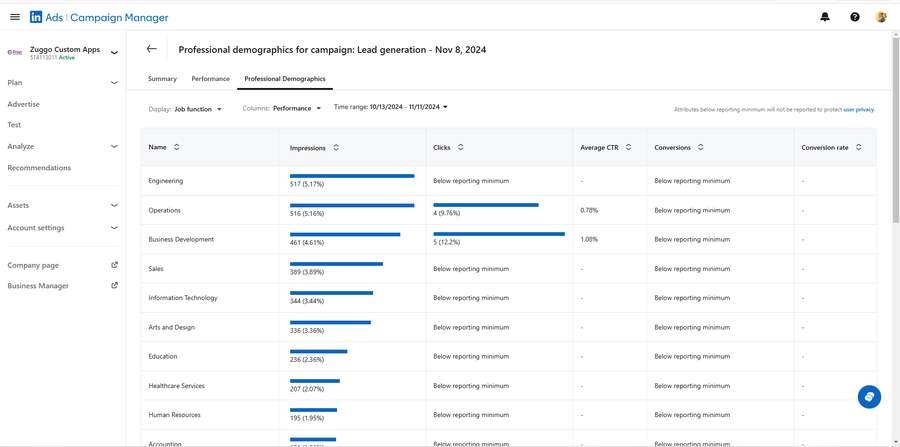Image resolution: width=900 pixels, height=447 pixels.
Task: Select the Healthcare Services row name
Action: point(176,386)
